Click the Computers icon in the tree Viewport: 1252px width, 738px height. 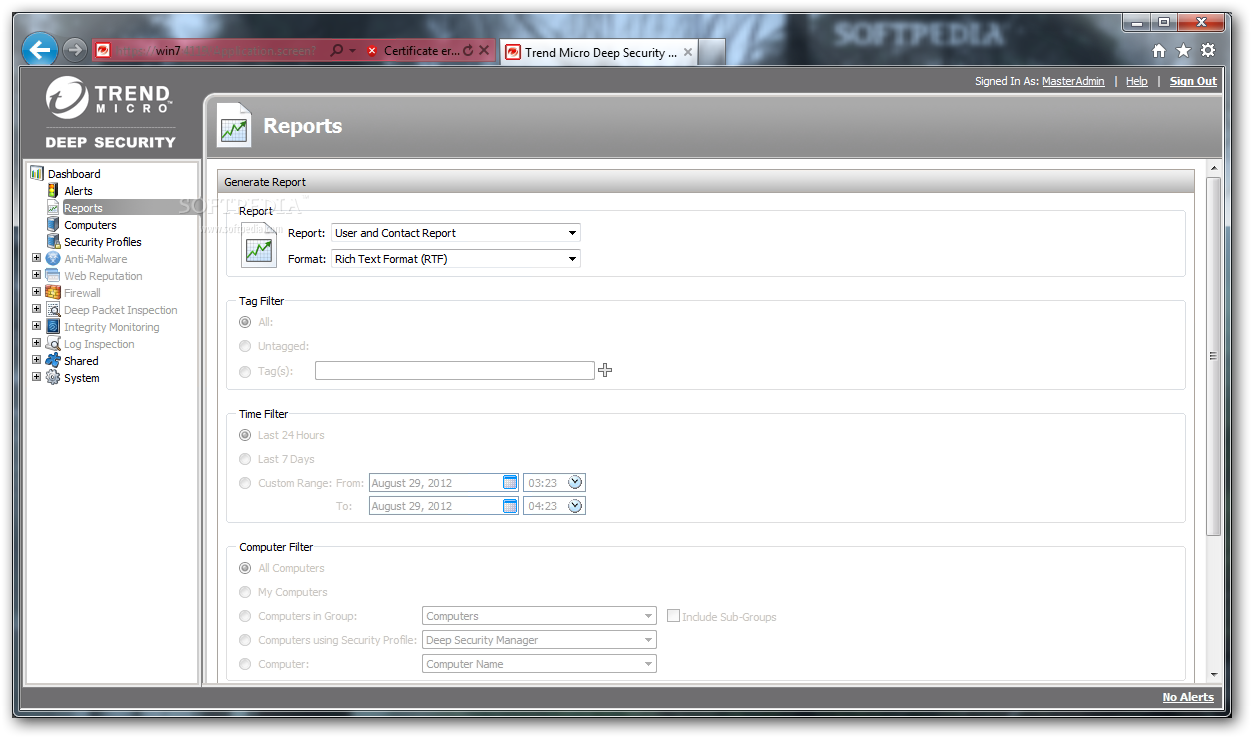click(53, 224)
